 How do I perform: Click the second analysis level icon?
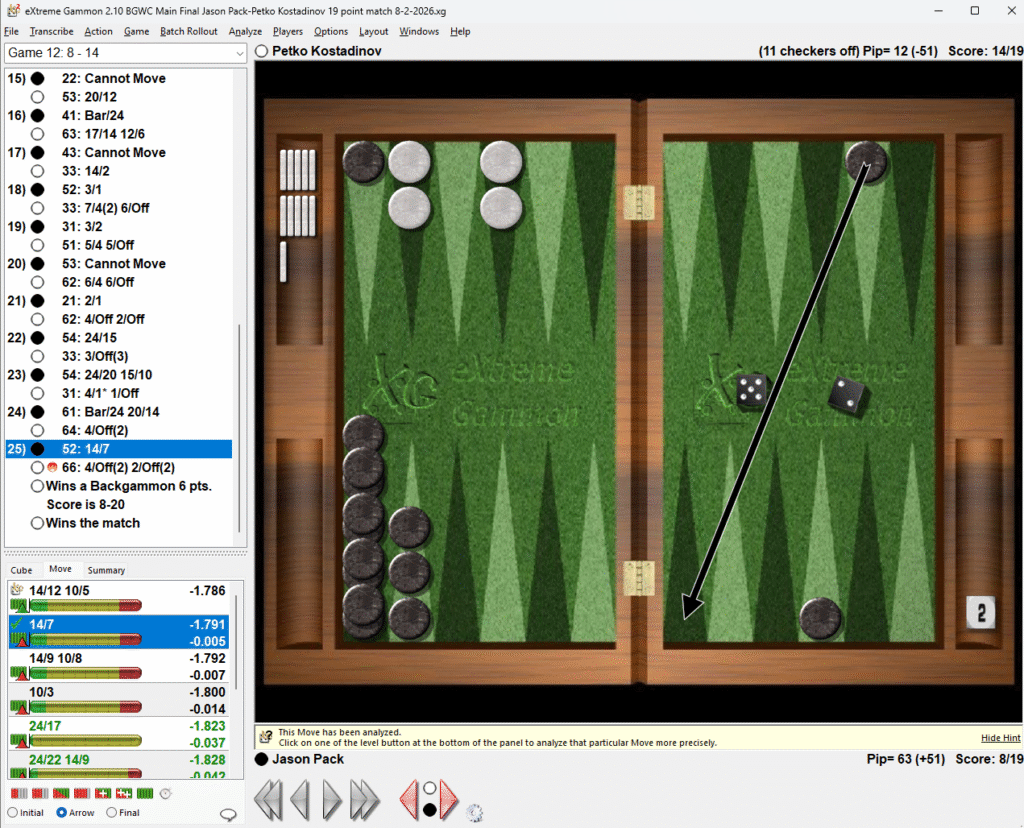click(40, 793)
